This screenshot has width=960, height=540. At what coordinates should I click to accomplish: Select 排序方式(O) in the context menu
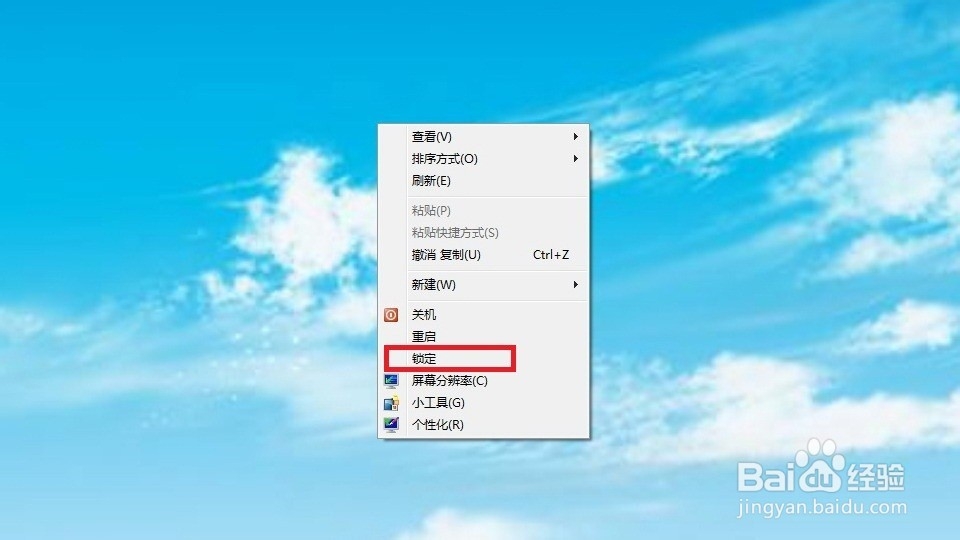(484, 159)
